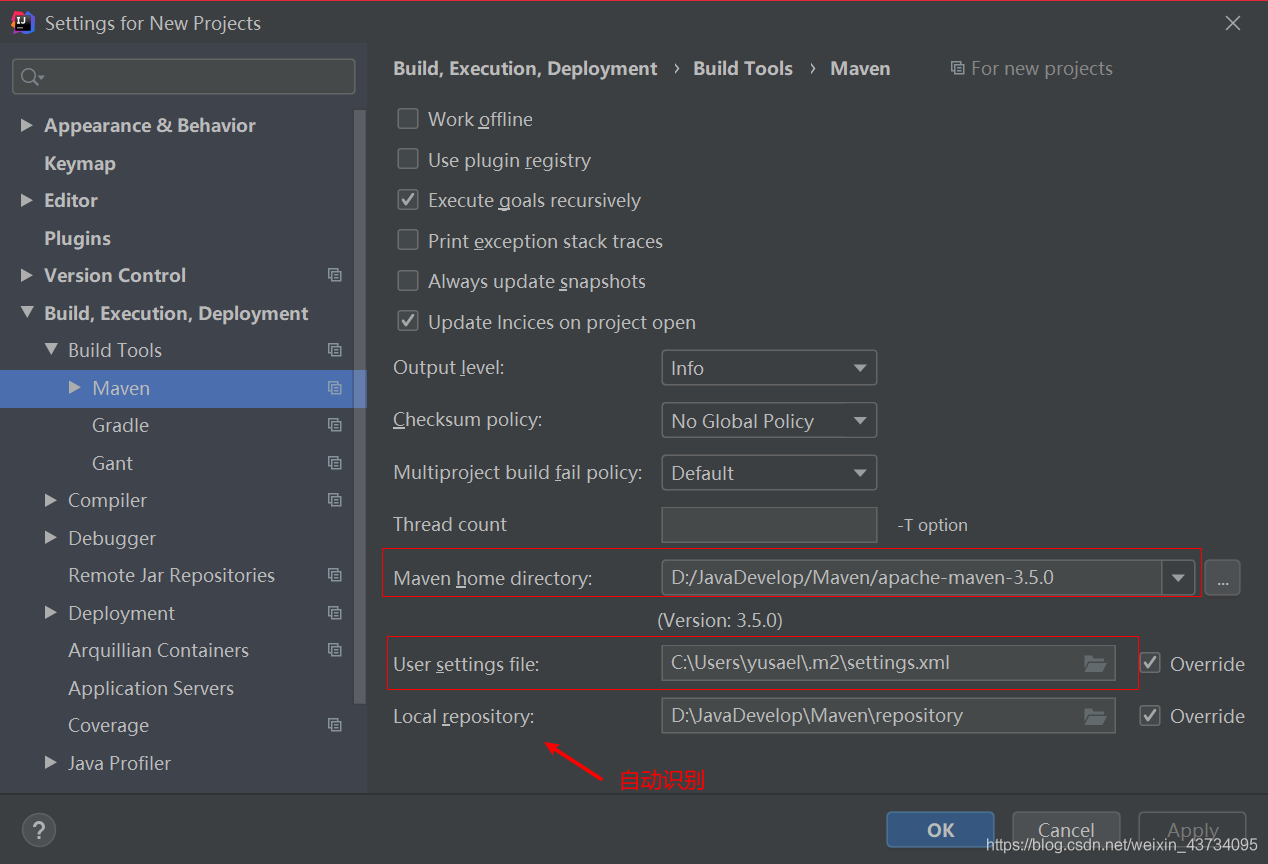The width and height of the screenshot is (1268, 864).
Task: Click Build Tools breadcrumb
Action: coord(743,68)
